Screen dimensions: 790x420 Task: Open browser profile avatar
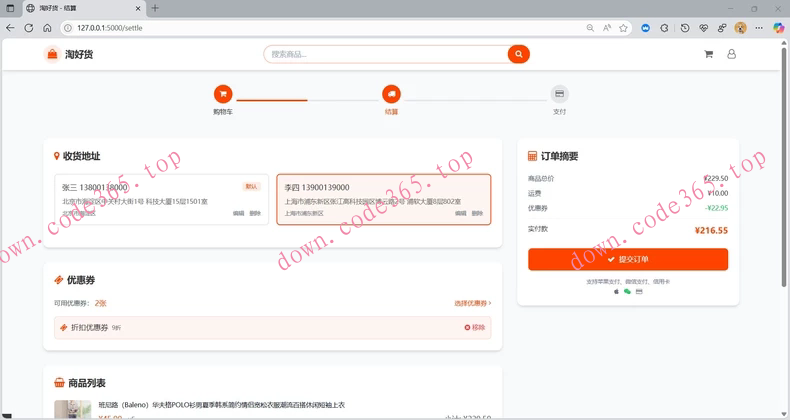(740, 28)
